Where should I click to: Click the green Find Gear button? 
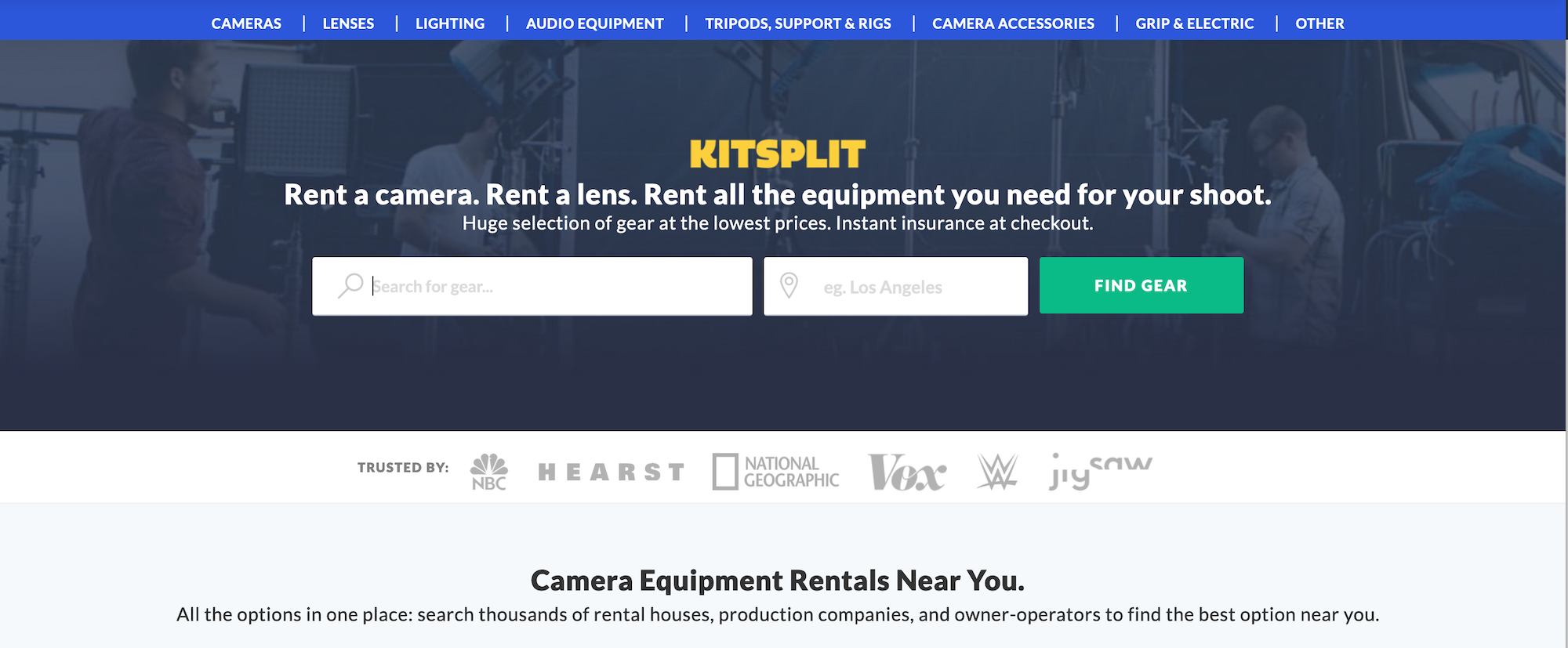click(1142, 285)
